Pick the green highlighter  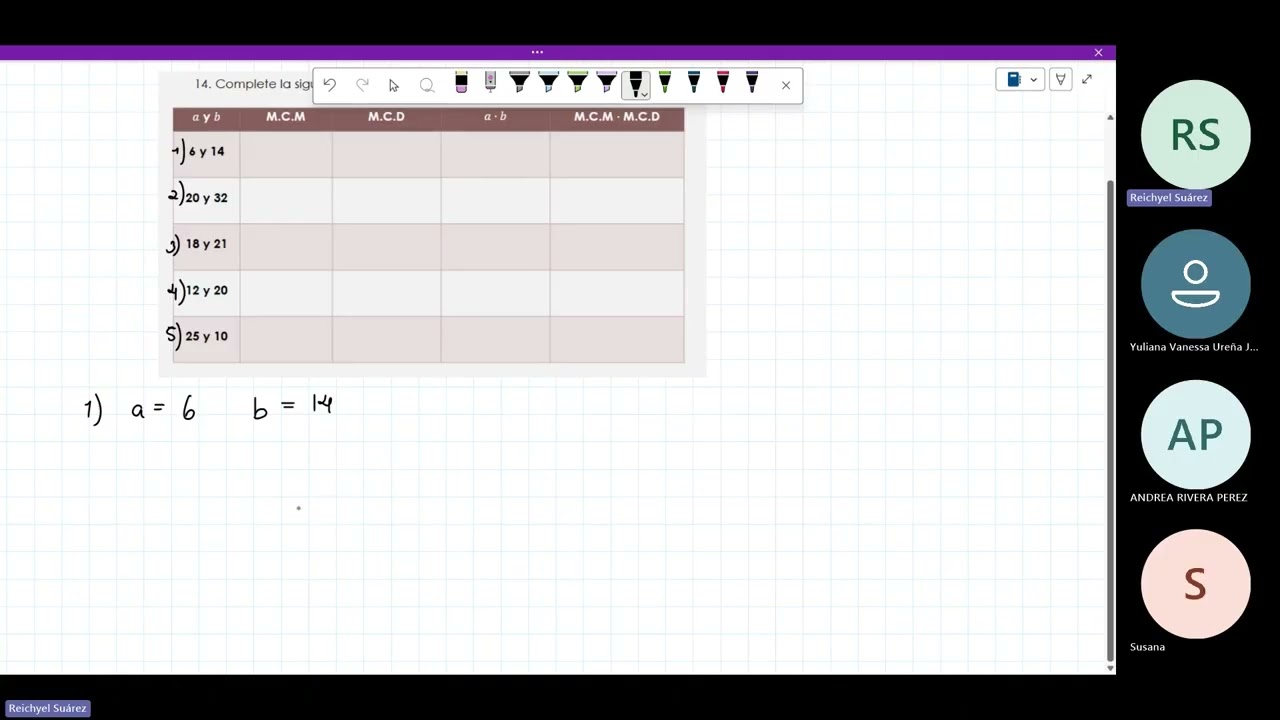coord(577,83)
